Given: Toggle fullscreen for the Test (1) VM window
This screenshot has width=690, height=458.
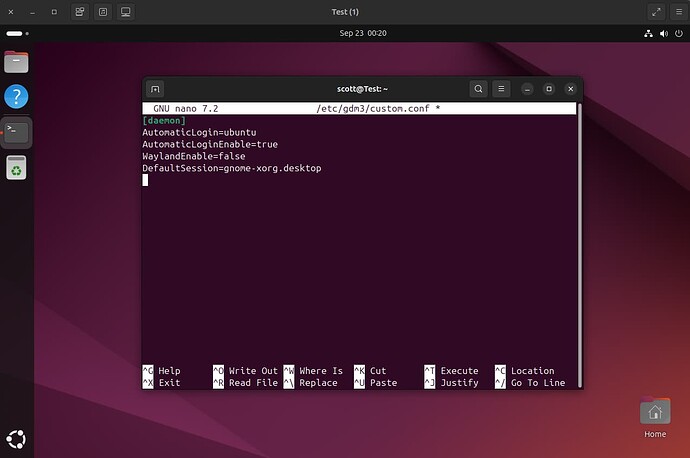Looking at the screenshot, I should coord(656,12).
